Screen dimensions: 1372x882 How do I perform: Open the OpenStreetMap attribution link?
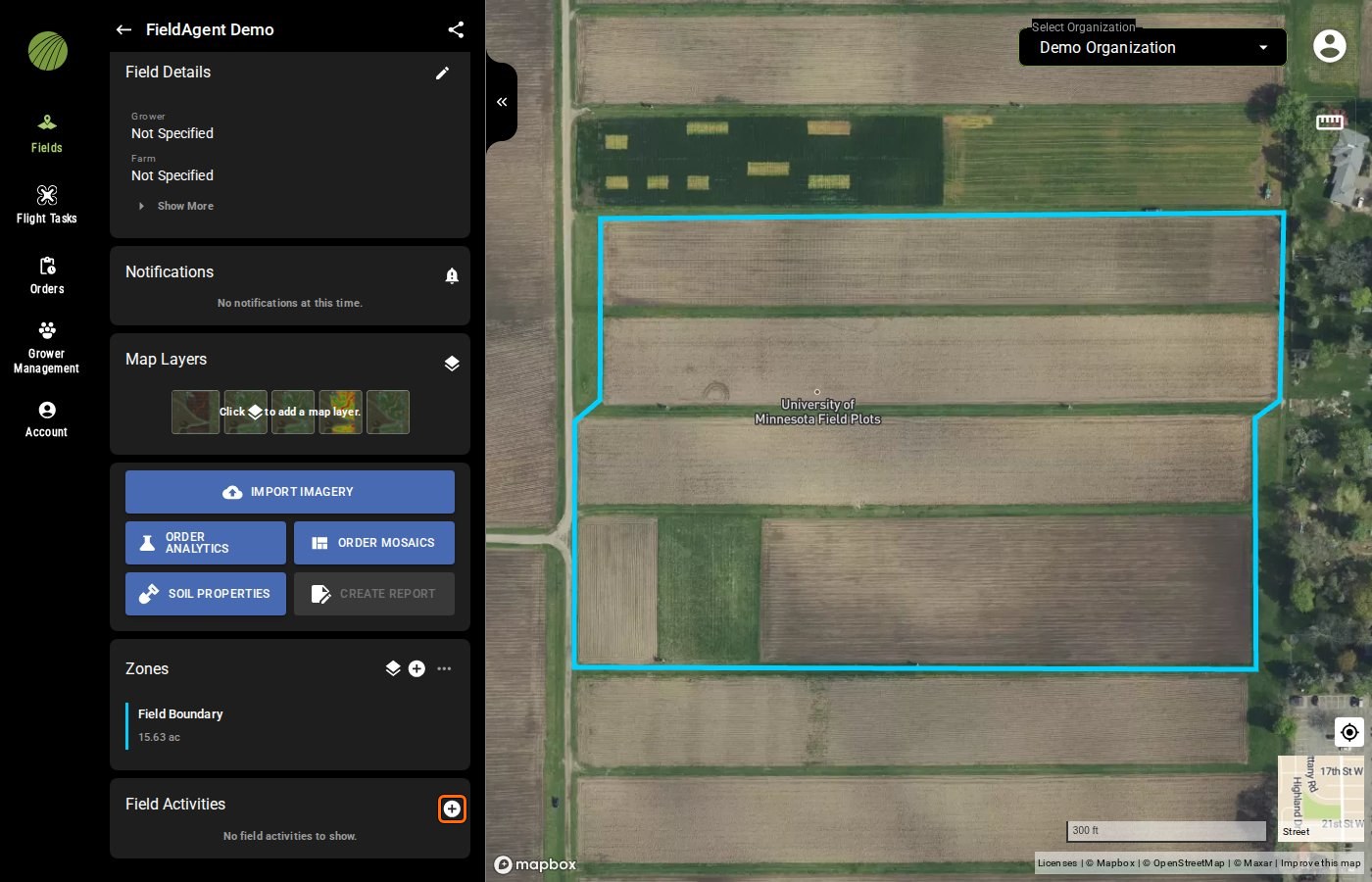(1183, 863)
